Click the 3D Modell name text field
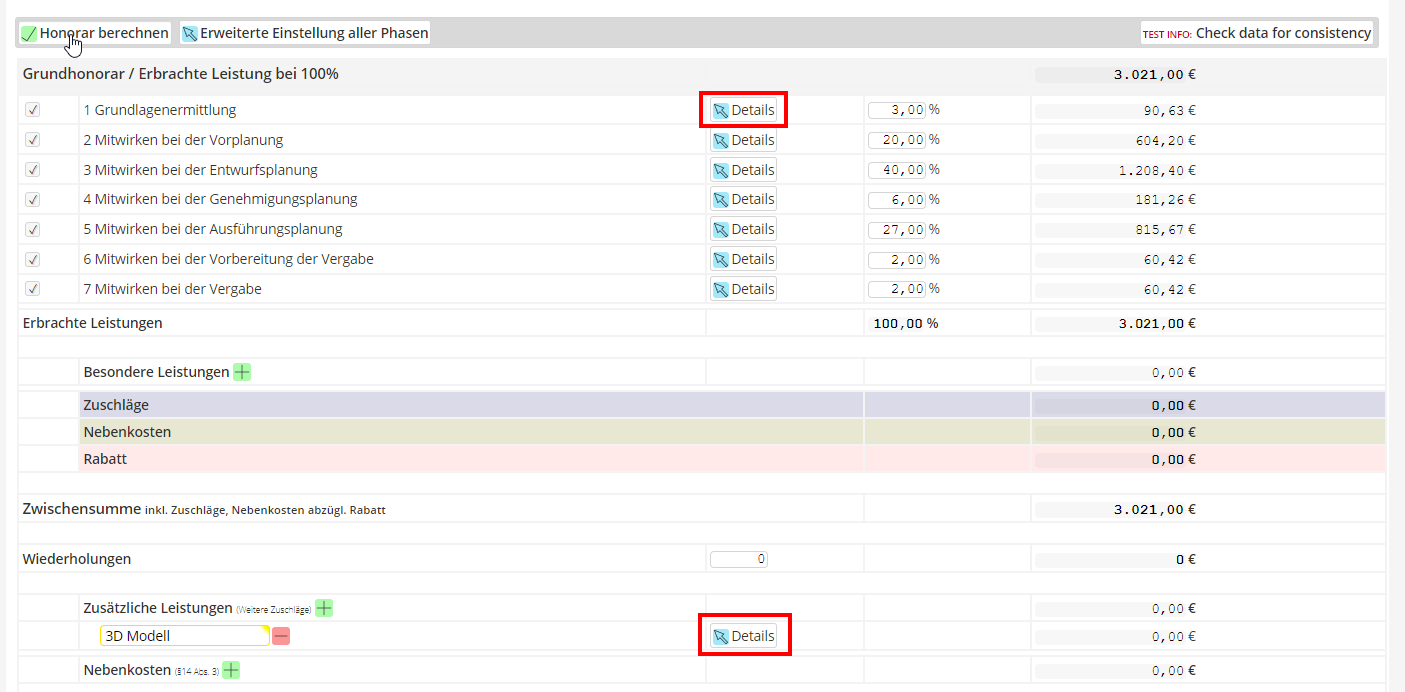This screenshot has height=692, width=1405. click(x=184, y=636)
